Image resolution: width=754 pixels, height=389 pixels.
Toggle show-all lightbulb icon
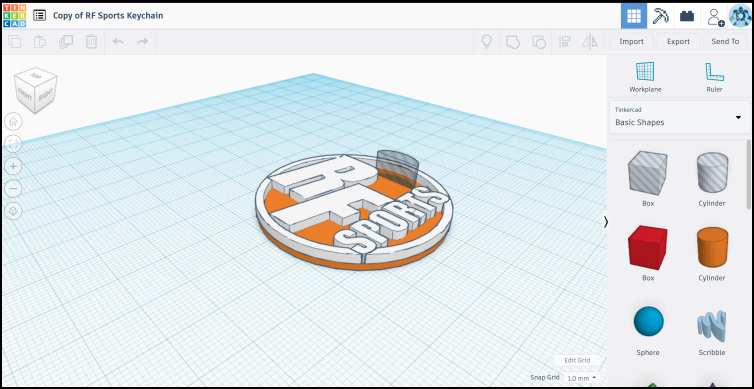click(x=487, y=42)
